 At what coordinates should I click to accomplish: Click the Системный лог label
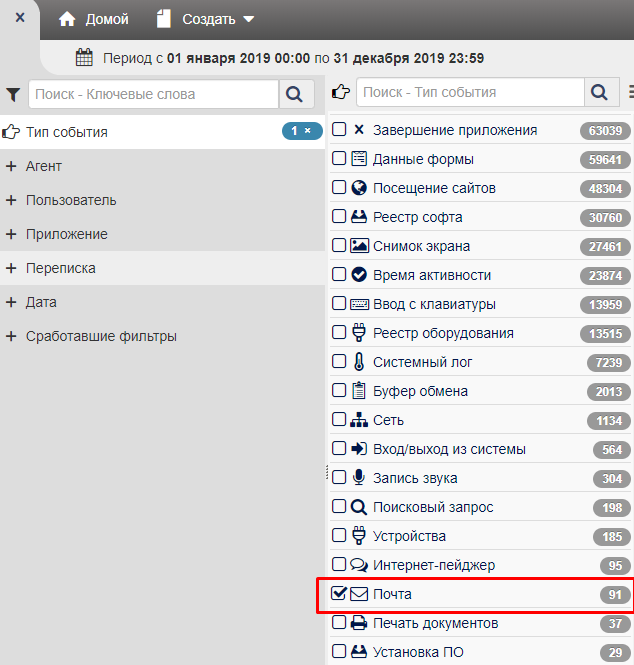[x=422, y=362]
